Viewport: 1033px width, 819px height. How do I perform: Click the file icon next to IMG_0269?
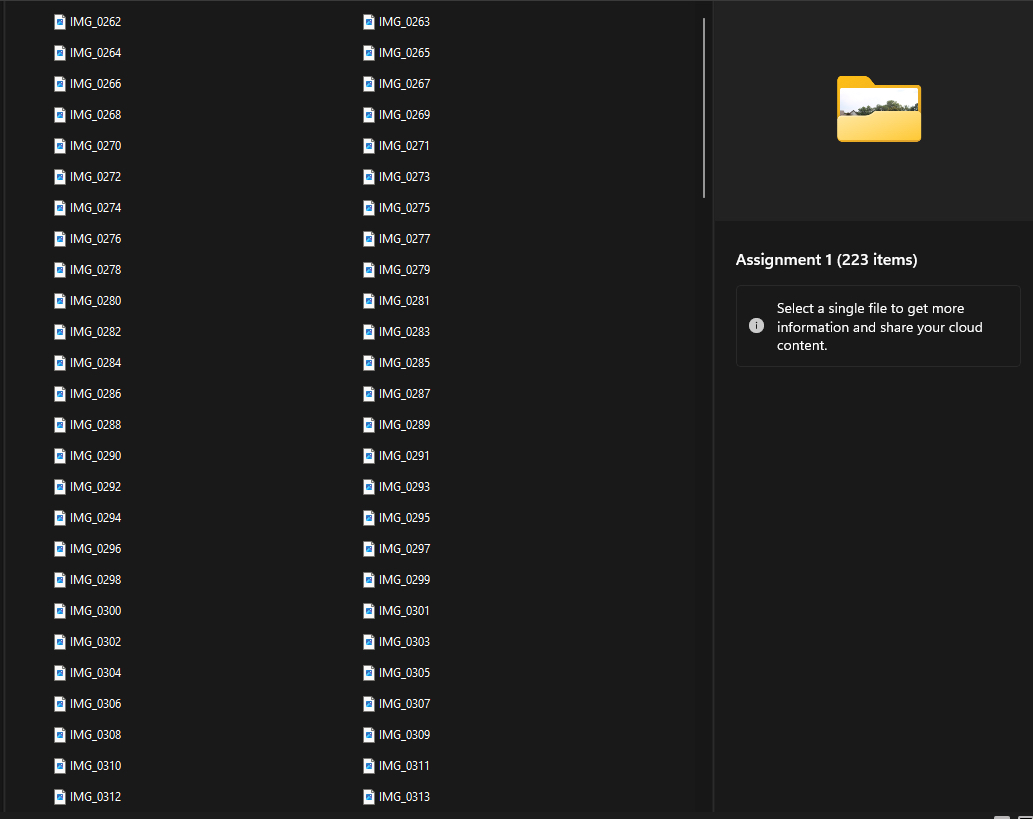click(x=369, y=115)
